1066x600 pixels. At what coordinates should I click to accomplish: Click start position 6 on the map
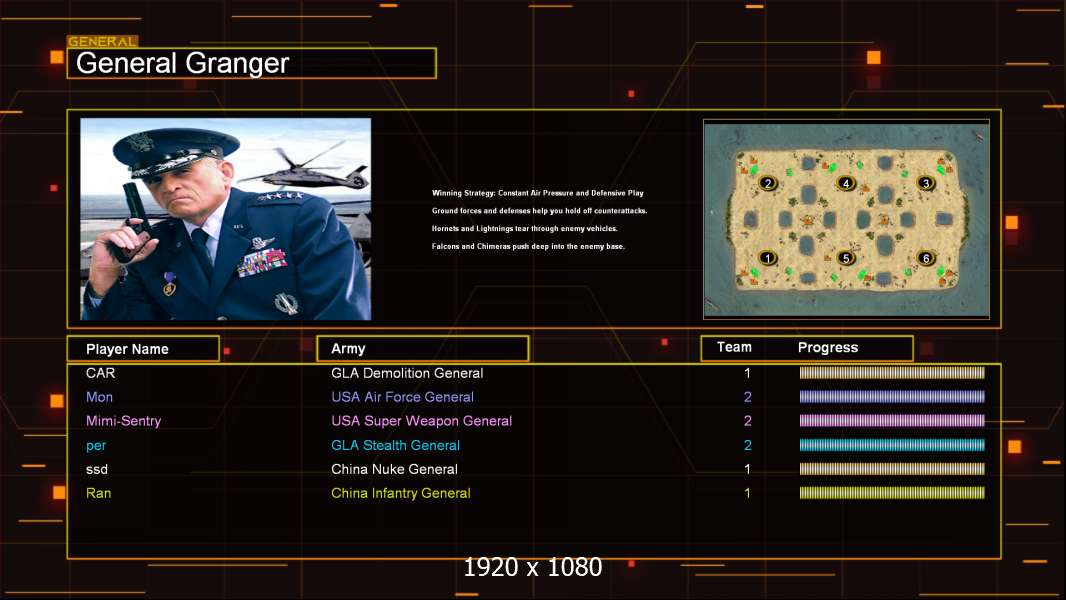click(x=925, y=258)
